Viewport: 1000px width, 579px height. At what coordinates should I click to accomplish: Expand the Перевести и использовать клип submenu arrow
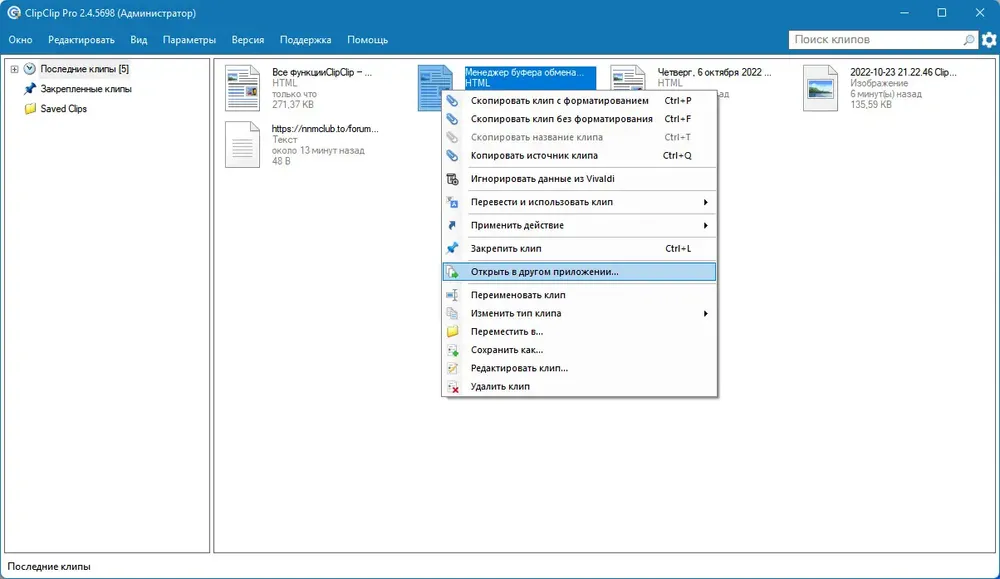(705, 202)
